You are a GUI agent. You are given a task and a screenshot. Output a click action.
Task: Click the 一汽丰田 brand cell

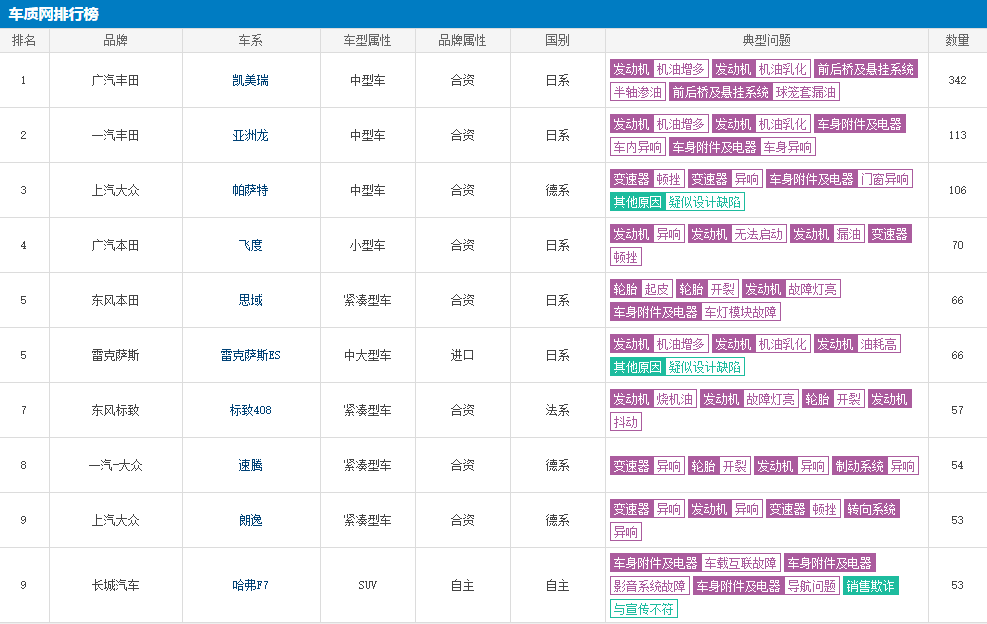click(x=115, y=135)
